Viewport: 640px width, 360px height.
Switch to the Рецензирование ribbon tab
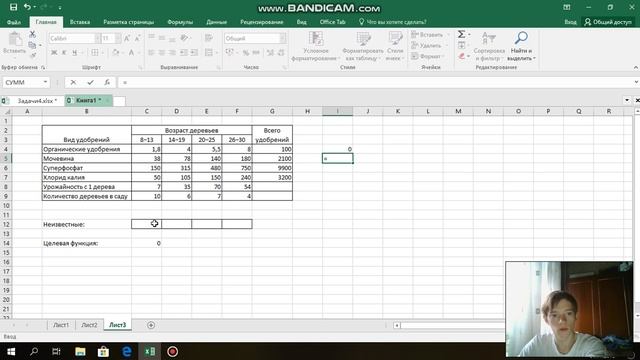click(x=262, y=22)
